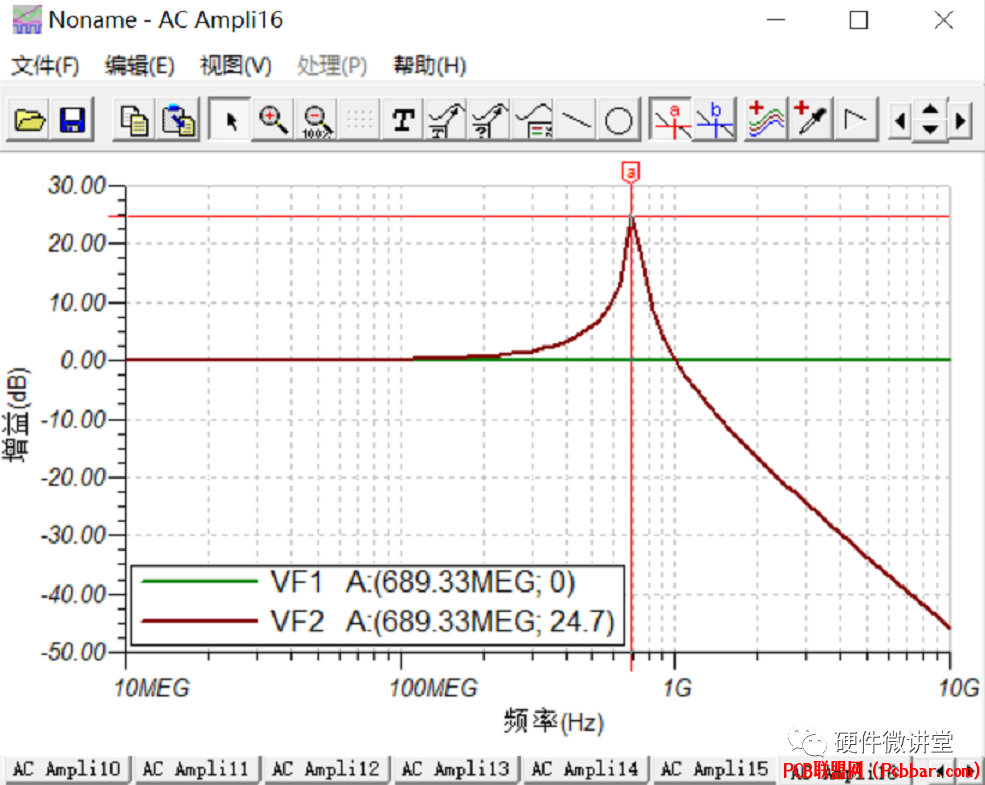Click the VF2 A:(689.33MEG; 24.7) legend text
The image size is (985, 785).
point(442,622)
